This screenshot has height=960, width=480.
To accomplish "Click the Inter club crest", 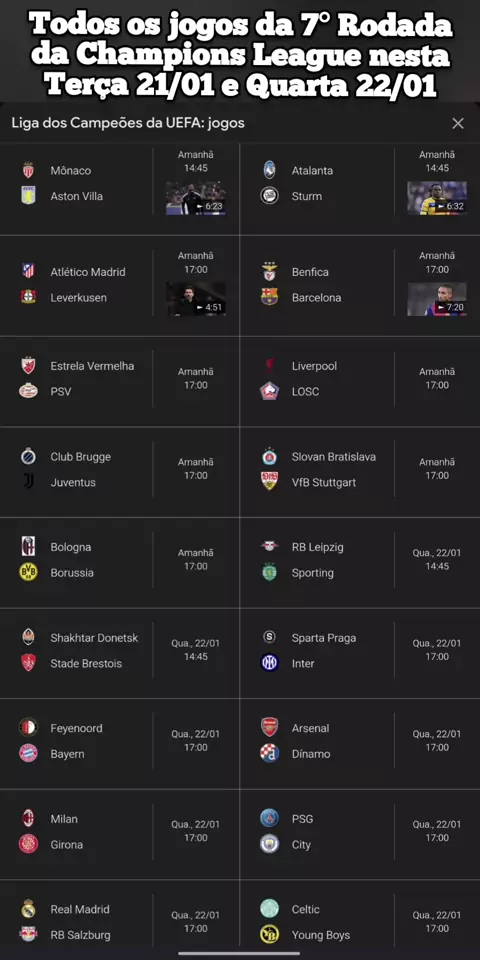I will click(269, 663).
